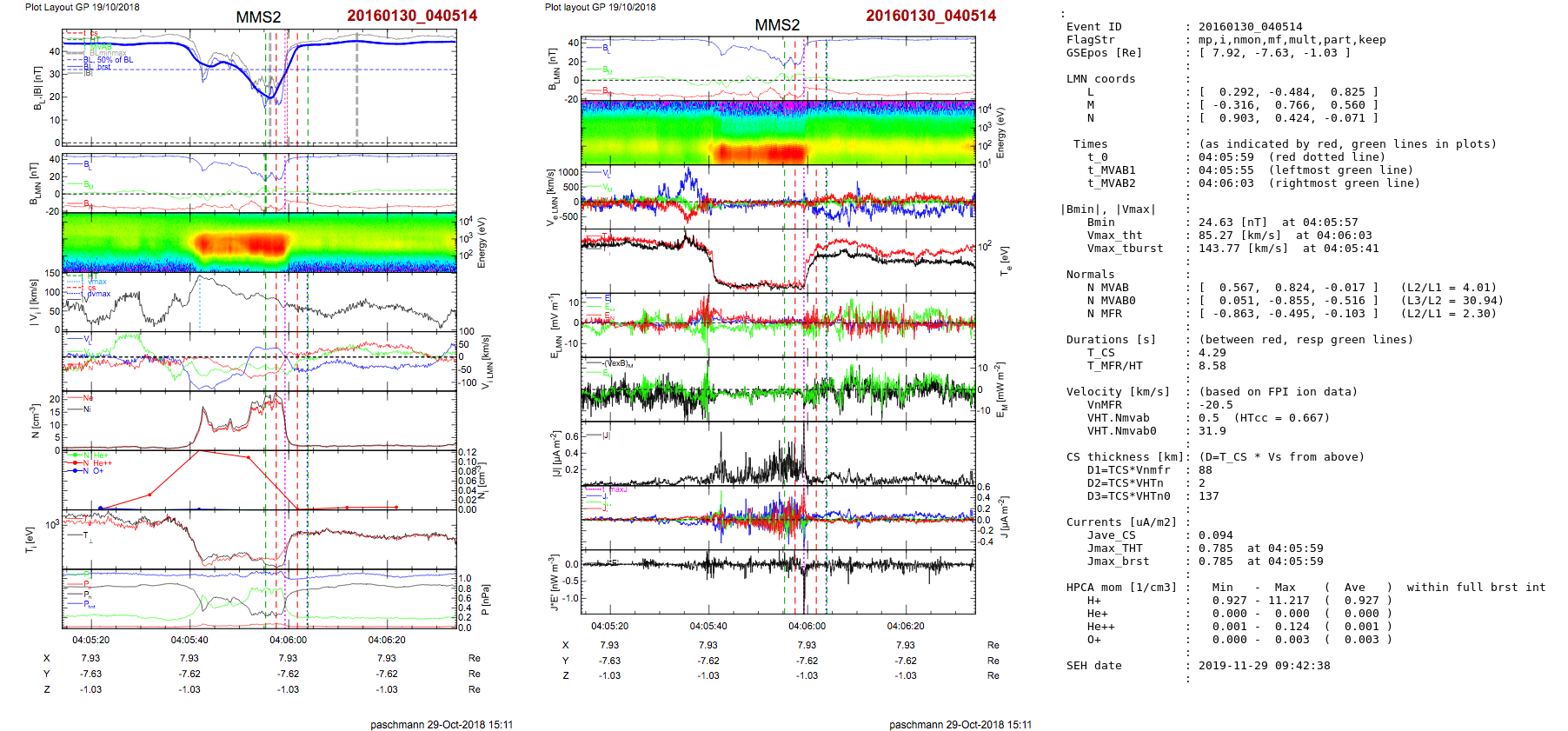This screenshot has width=1568, height=731.
Task: Click the 'Vmax_tht' label
Action: tap(1114, 236)
